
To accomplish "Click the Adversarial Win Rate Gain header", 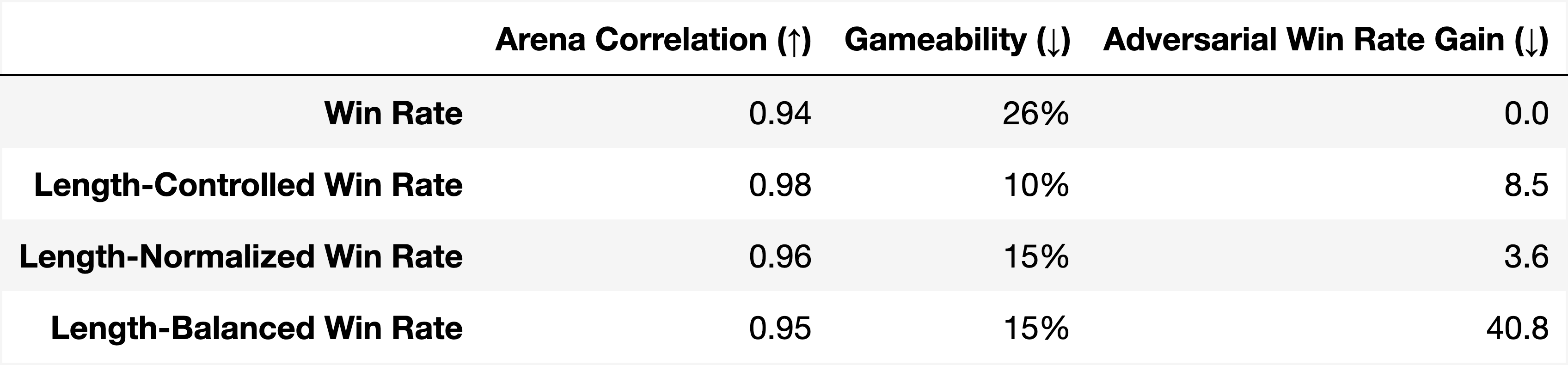I will [1326, 40].
